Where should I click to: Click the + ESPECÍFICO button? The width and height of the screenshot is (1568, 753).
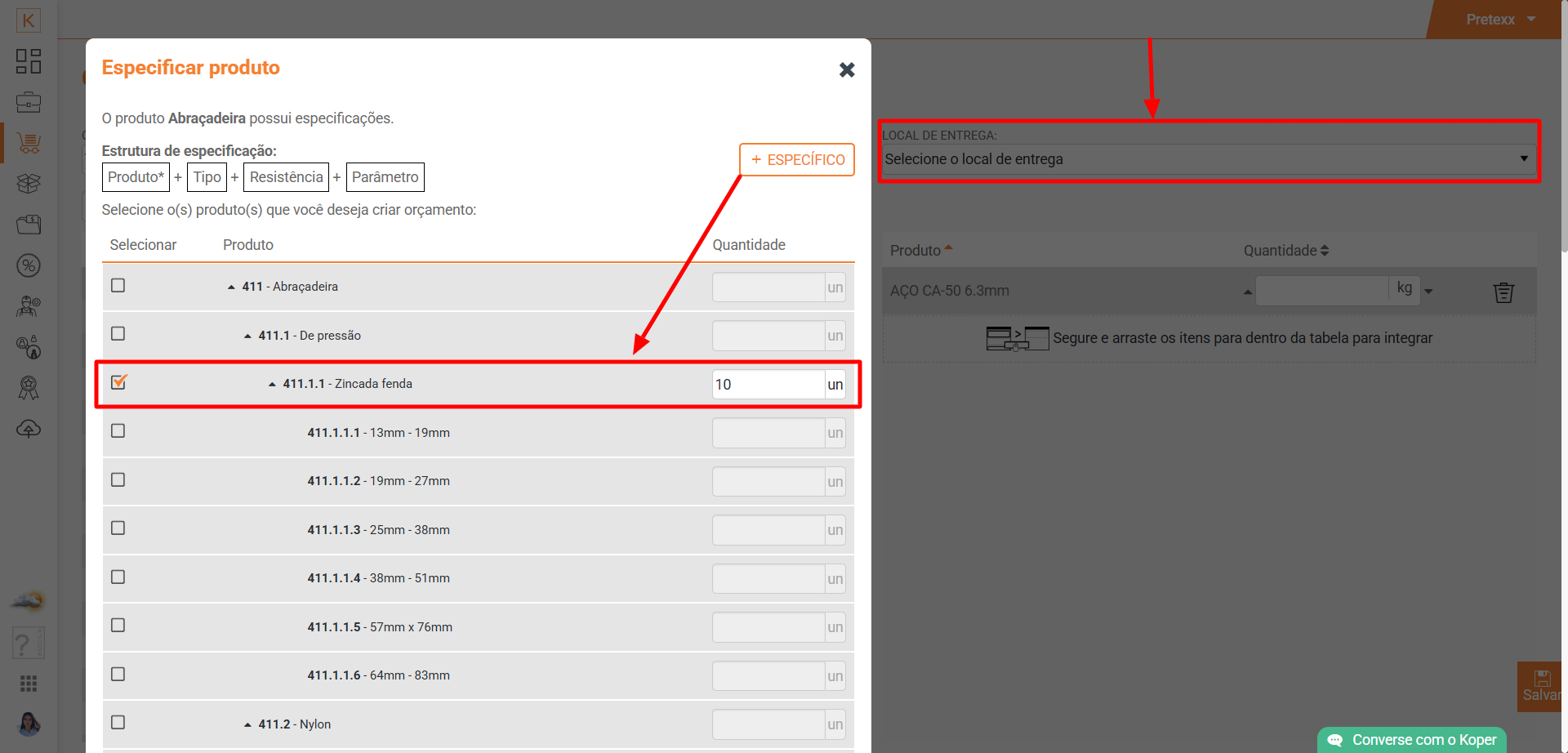tap(796, 160)
